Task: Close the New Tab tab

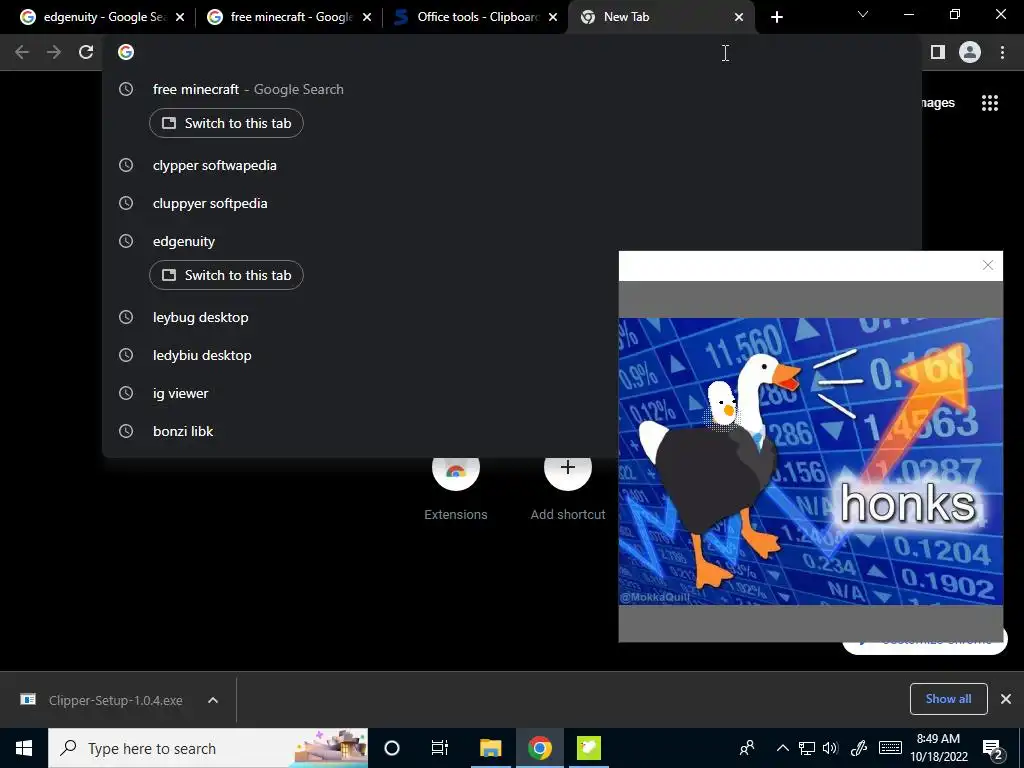Action: tap(739, 17)
